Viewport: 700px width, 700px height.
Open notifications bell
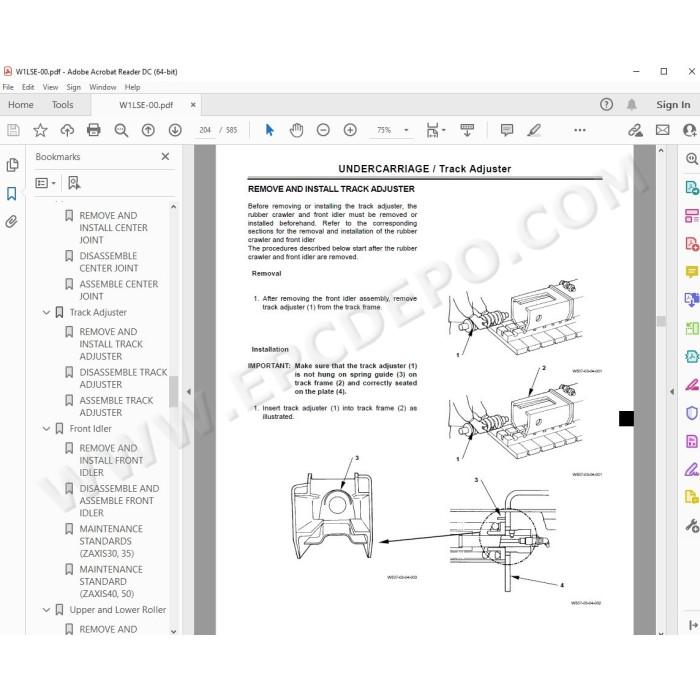point(632,104)
